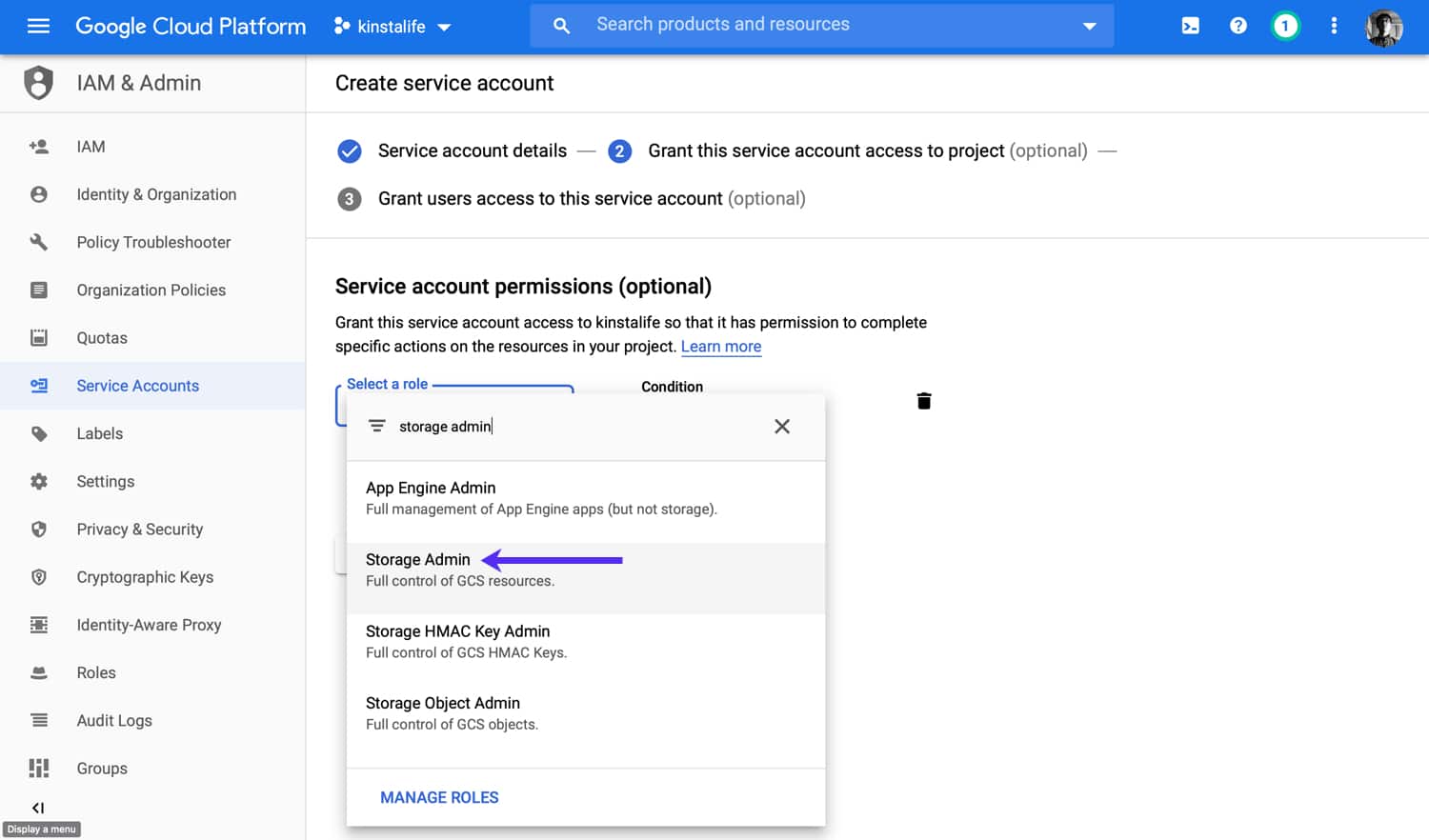Select the Storage Admin role
Image resolution: width=1429 pixels, height=840 pixels.
tap(417, 559)
